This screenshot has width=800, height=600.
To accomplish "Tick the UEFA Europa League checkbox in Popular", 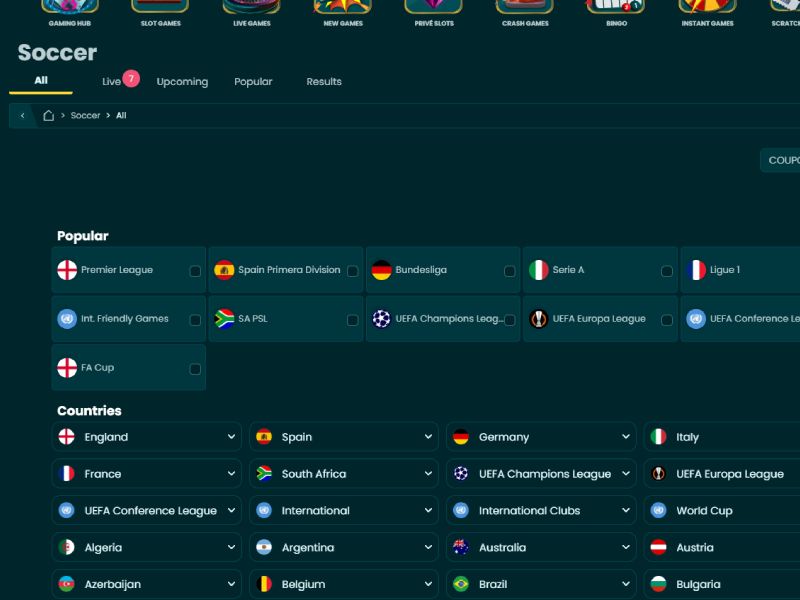I will (666, 320).
